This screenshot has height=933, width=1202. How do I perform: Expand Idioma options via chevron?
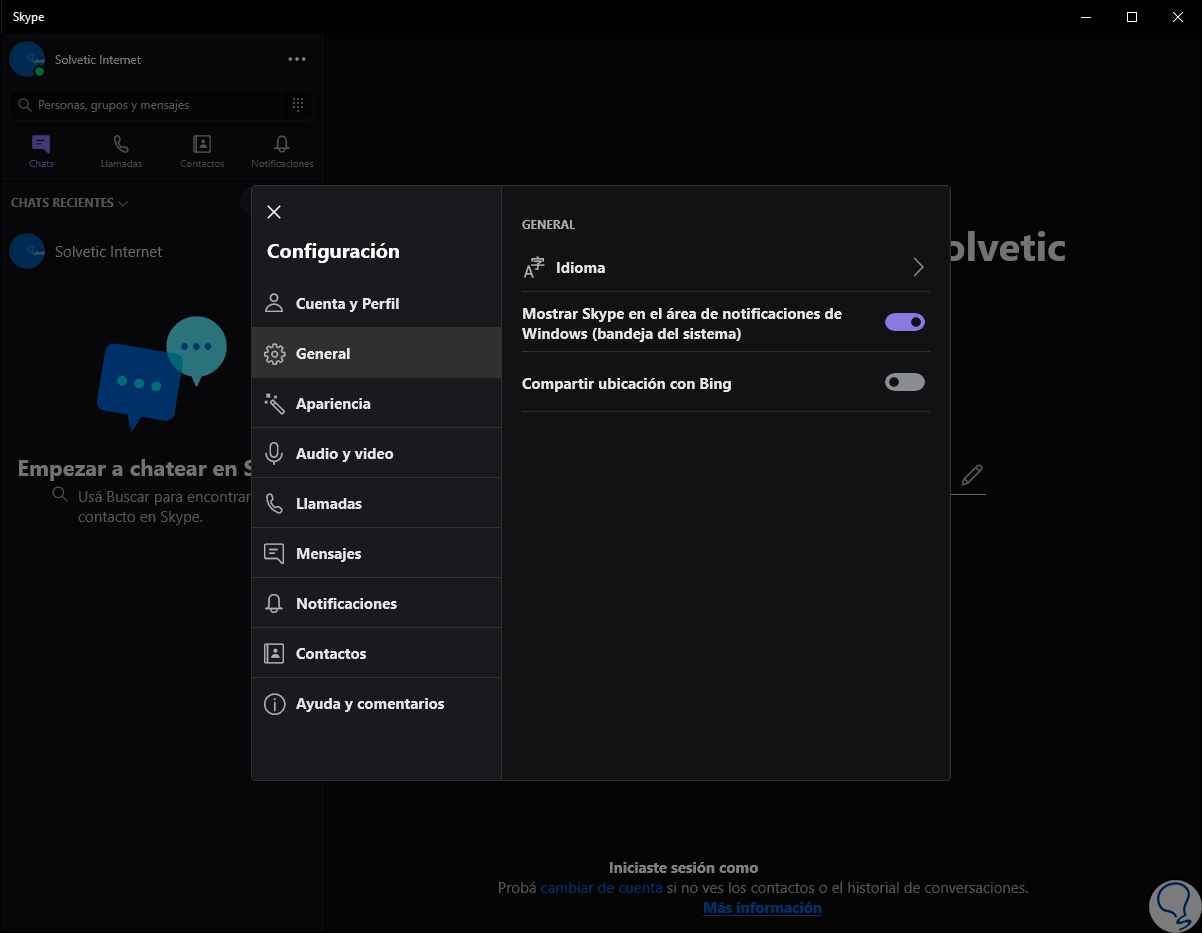coord(918,267)
